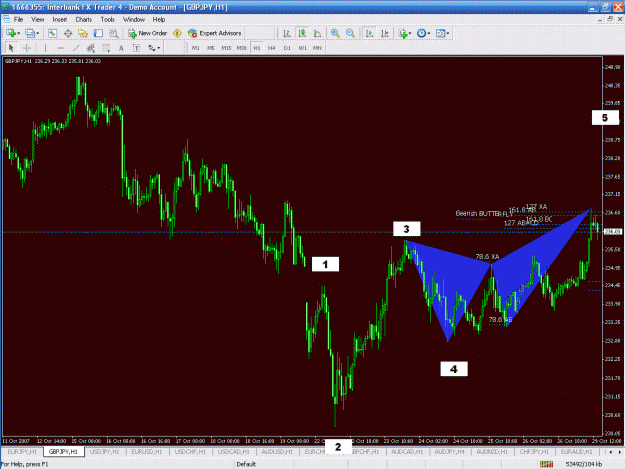The width and height of the screenshot is (625, 469).
Task: Switch to the AUDCAD,H1 chart tab
Action: pos(407,452)
